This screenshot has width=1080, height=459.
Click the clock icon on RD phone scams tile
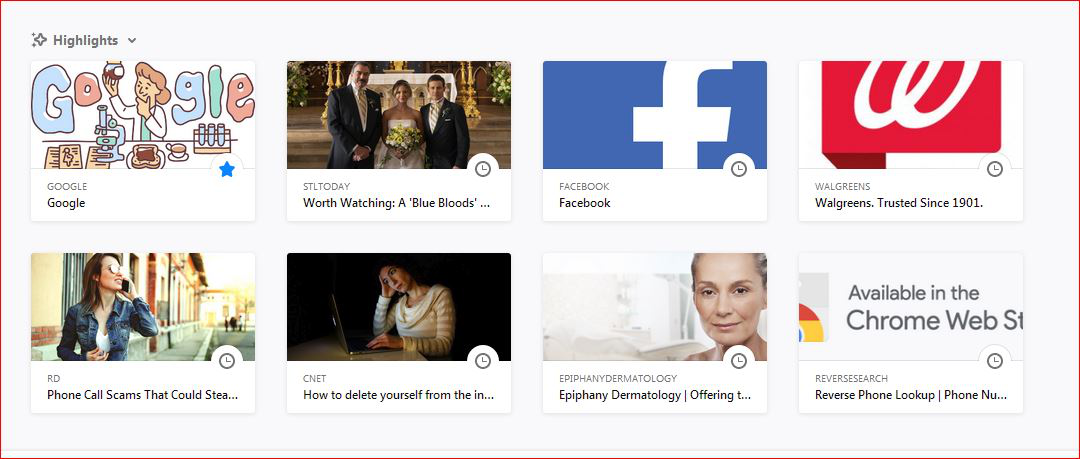point(227,360)
